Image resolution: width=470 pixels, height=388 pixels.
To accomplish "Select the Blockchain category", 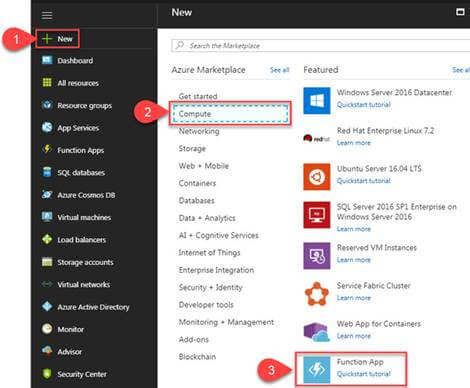I will [197, 357].
